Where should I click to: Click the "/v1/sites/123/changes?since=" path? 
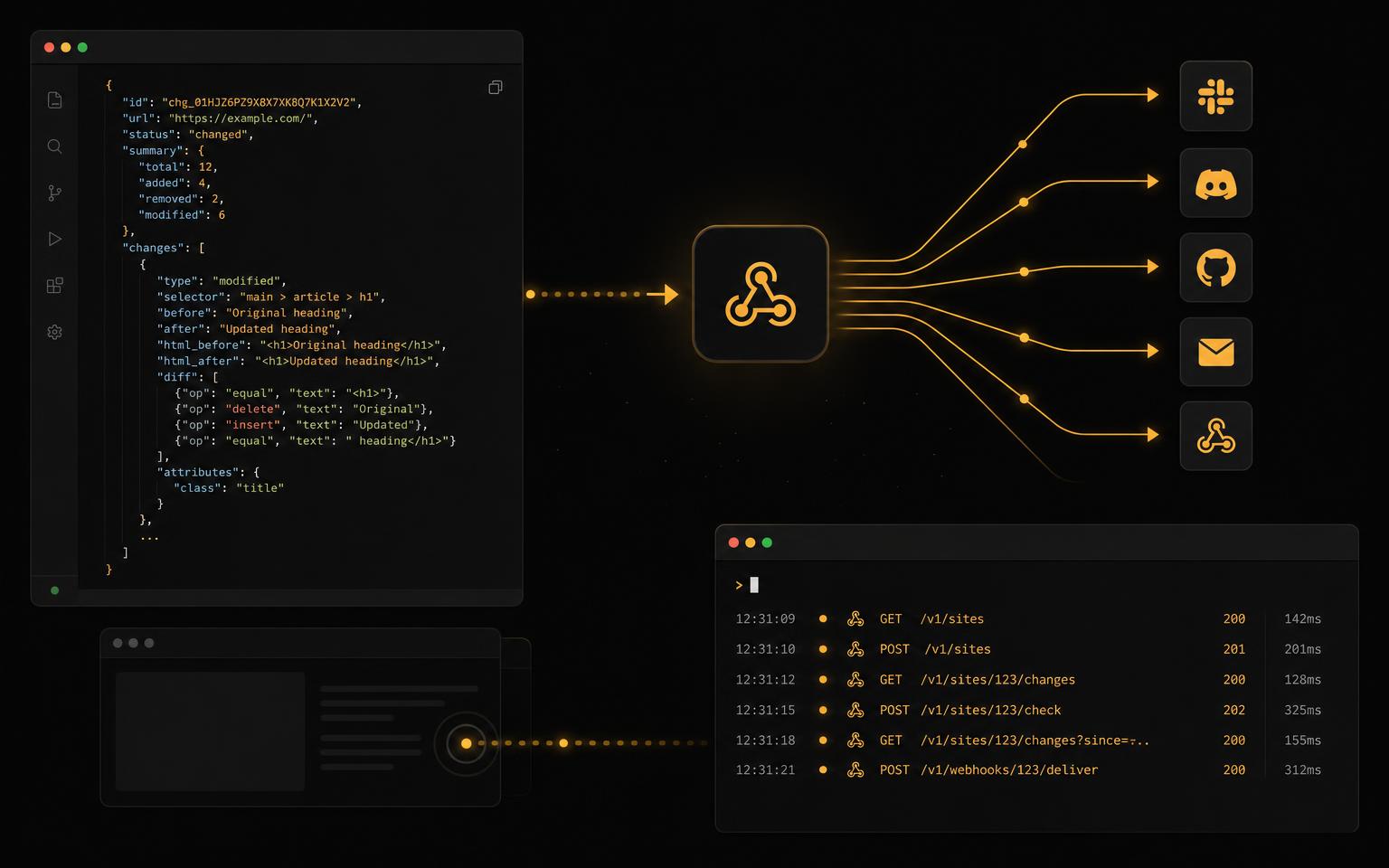coord(1035,740)
